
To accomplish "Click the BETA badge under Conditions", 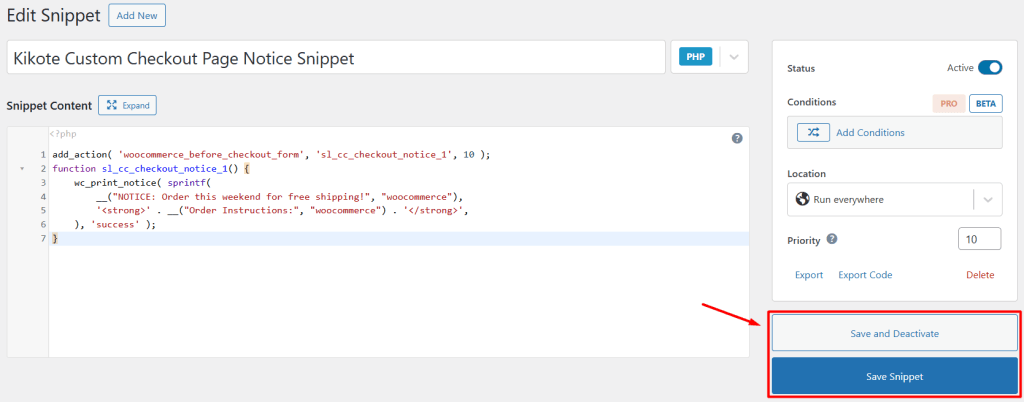I will pos(985,103).
